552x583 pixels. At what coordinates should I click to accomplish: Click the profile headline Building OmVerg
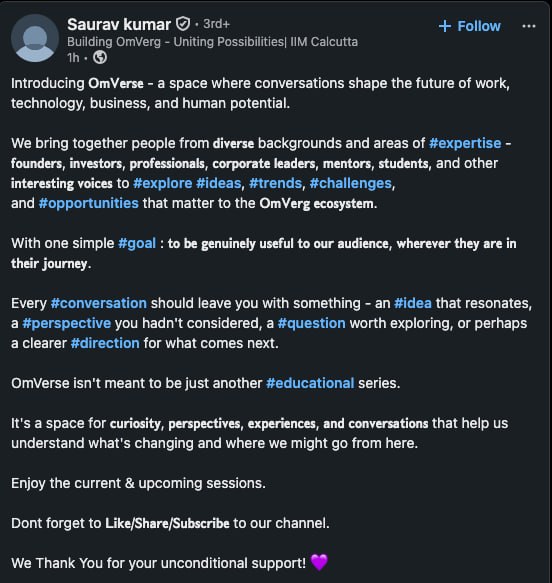212,42
